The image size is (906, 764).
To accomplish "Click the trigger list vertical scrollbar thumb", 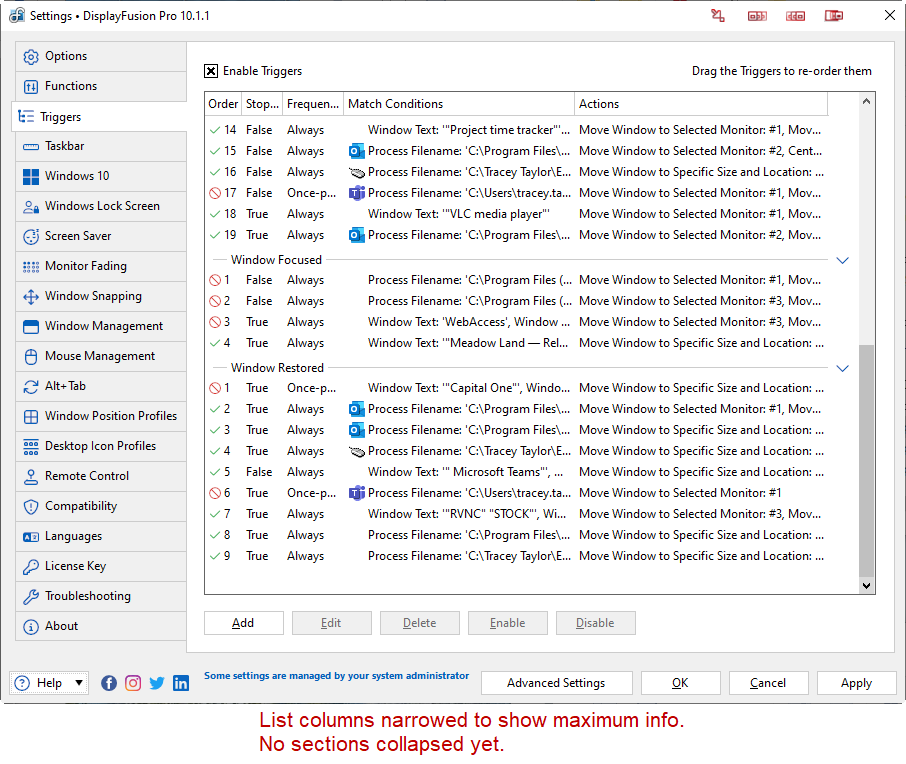I will coord(866,460).
